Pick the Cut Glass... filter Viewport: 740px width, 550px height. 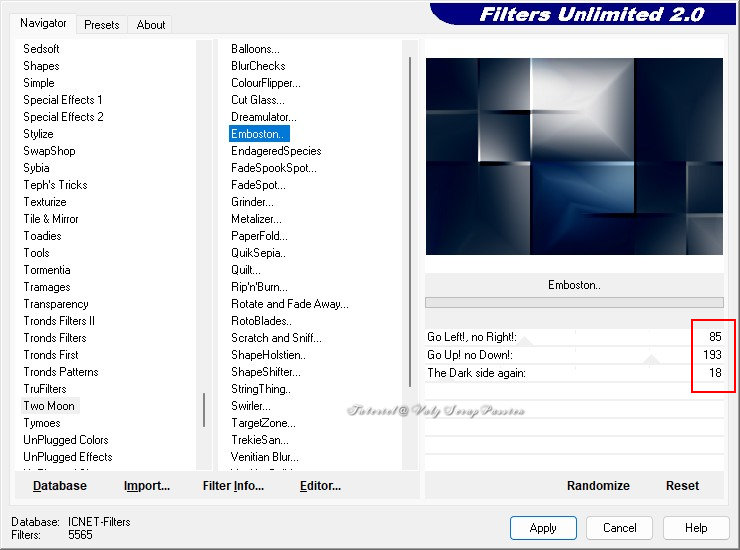pos(257,100)
